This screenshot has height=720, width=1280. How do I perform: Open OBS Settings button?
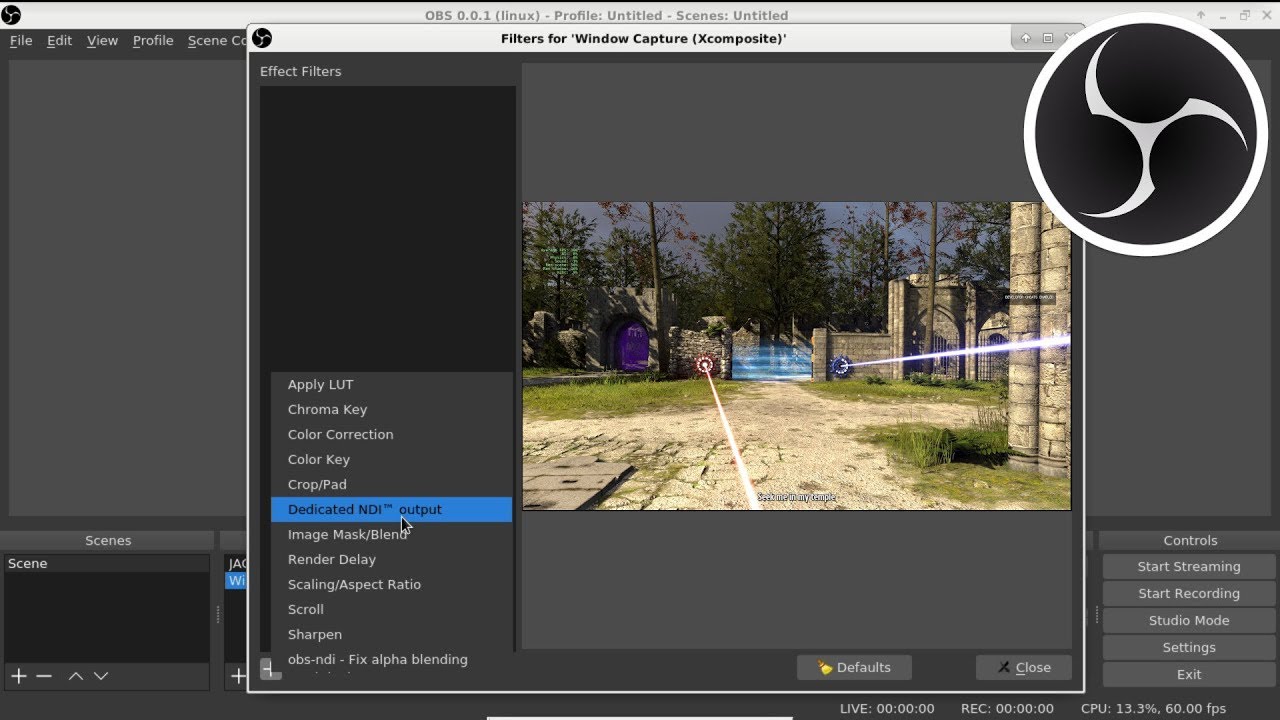click(1189, 647)
